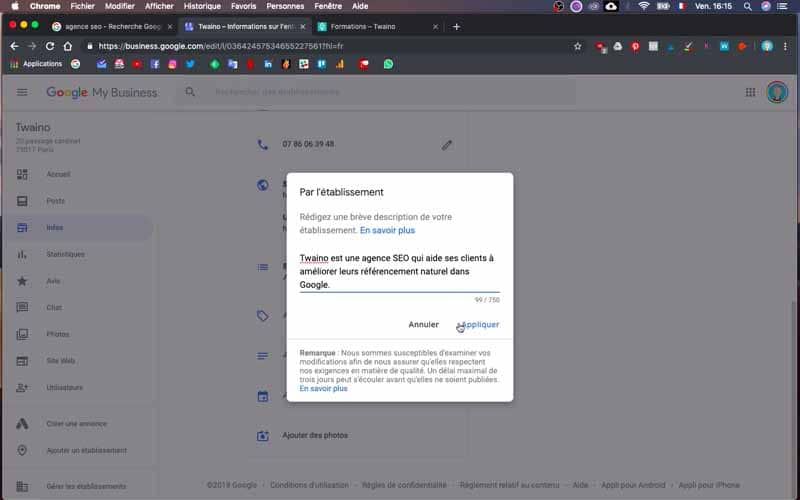The height and width of the screenshot is (500, 800).
Task: Open the Appli pour Android footer link
Action: click(633, 485)
